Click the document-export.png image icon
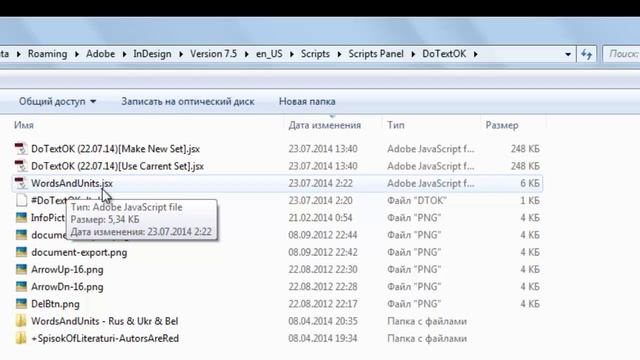Viewport: 640px width, 360px height. (x=21, y=252)
